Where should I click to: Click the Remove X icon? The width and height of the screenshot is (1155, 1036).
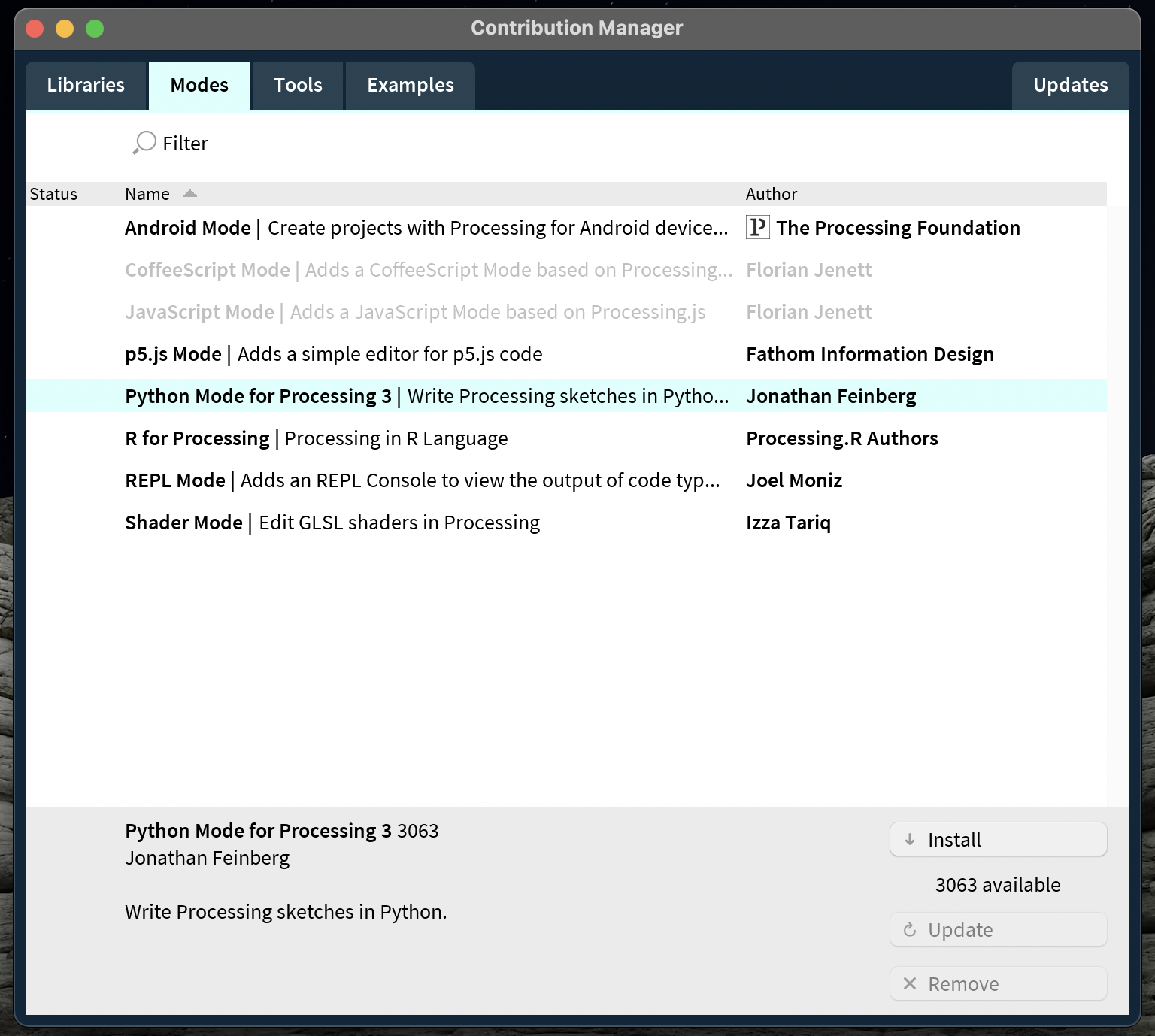(x=910, y=984)
